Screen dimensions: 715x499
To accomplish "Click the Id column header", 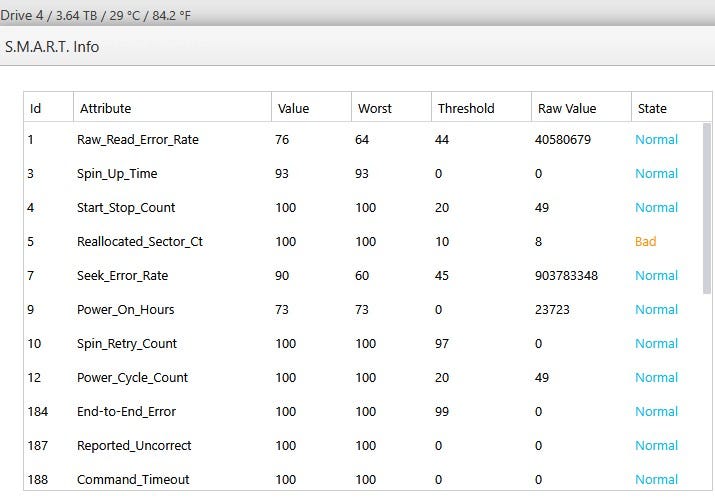I will coord(35,108).
